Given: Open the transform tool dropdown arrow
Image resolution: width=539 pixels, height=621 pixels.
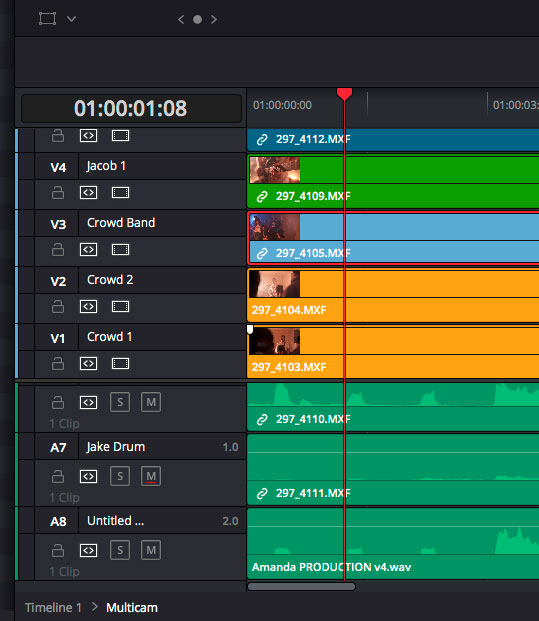Looking at the screenshot, I should pos(71,19).
